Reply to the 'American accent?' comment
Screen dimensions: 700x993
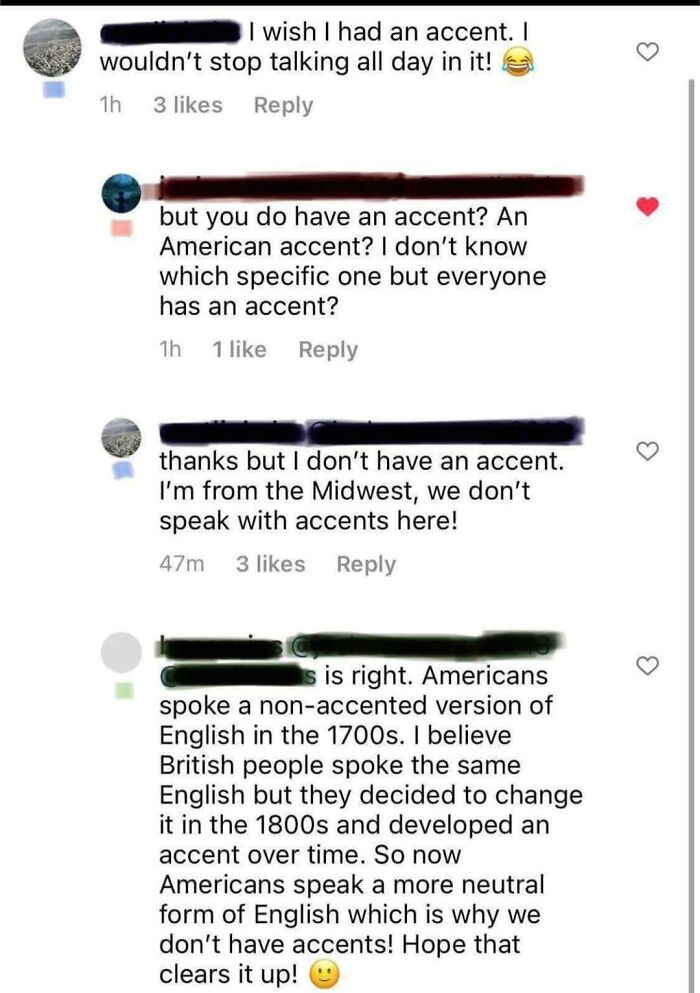point(328,350)
